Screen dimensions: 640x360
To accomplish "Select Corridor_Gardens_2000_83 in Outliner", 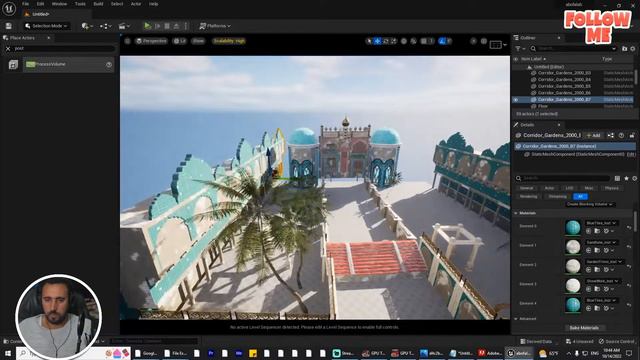I will click(564, 73).
